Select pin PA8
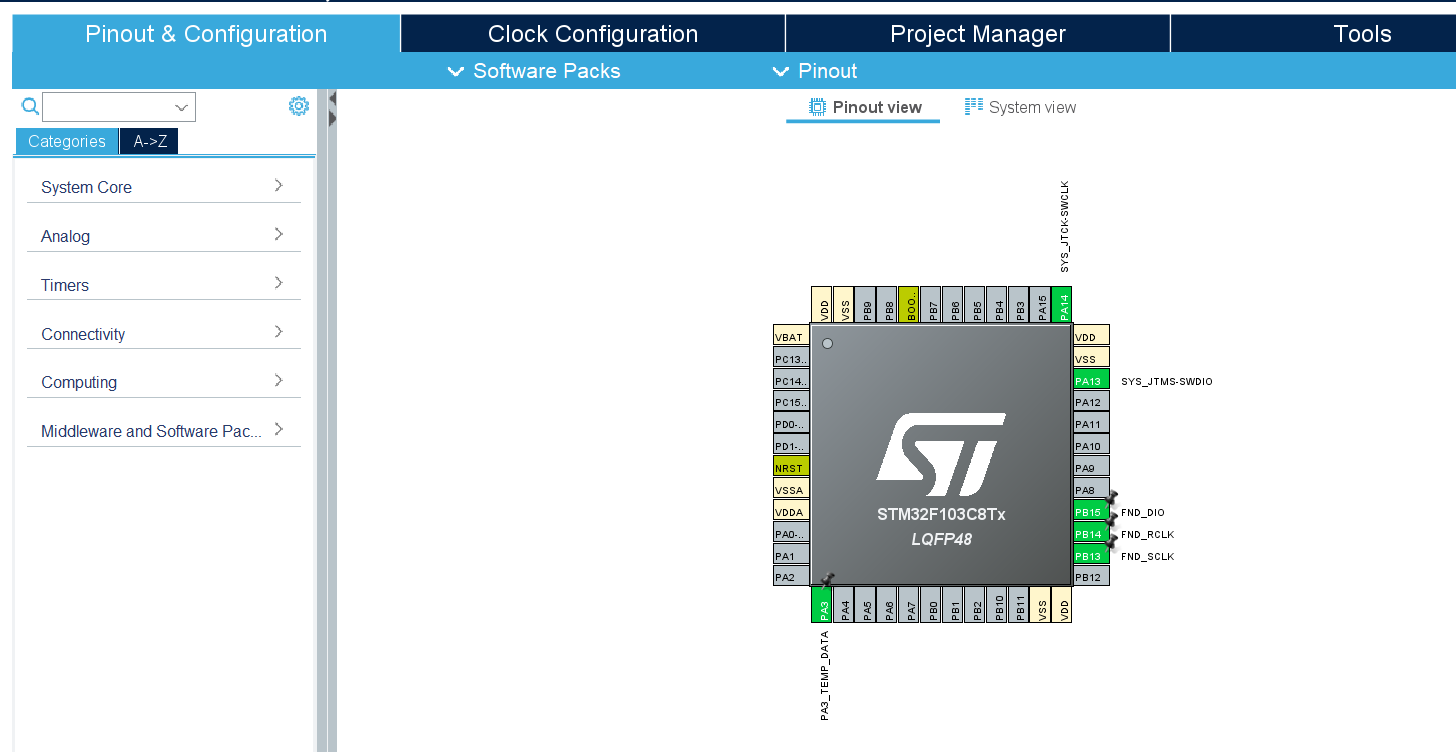The width and height of the screenshot is (1456, 752). [1091, 490]
